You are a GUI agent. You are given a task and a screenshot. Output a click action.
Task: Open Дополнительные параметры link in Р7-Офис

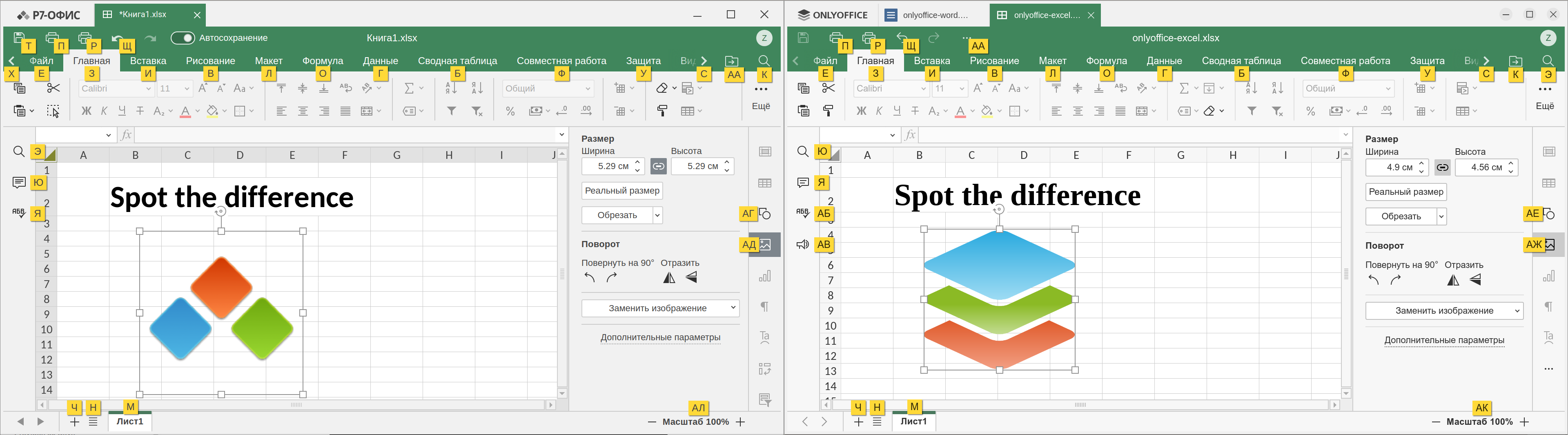click(660, 337)
